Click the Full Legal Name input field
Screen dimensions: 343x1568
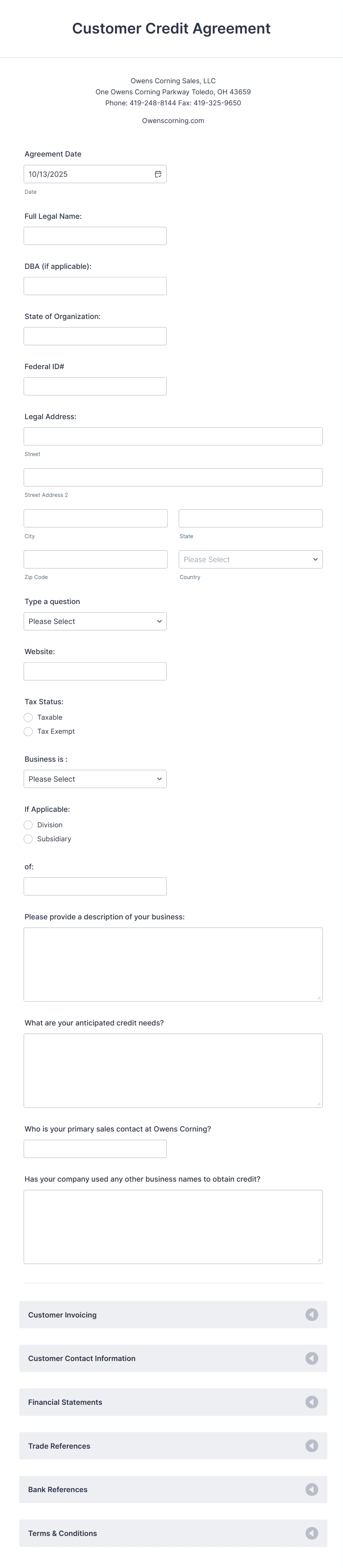point(95,236)
